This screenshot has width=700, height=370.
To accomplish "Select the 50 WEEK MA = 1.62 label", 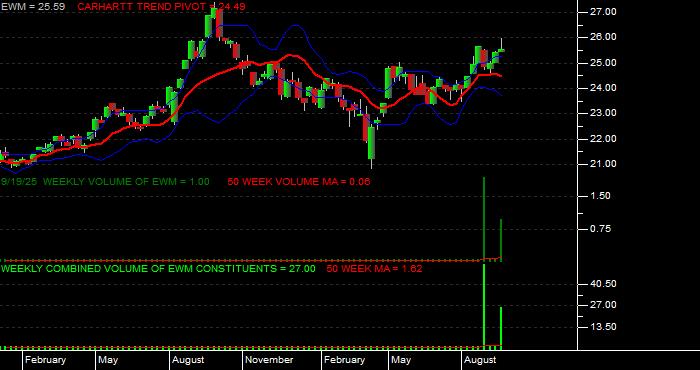I will click(374, 269).
